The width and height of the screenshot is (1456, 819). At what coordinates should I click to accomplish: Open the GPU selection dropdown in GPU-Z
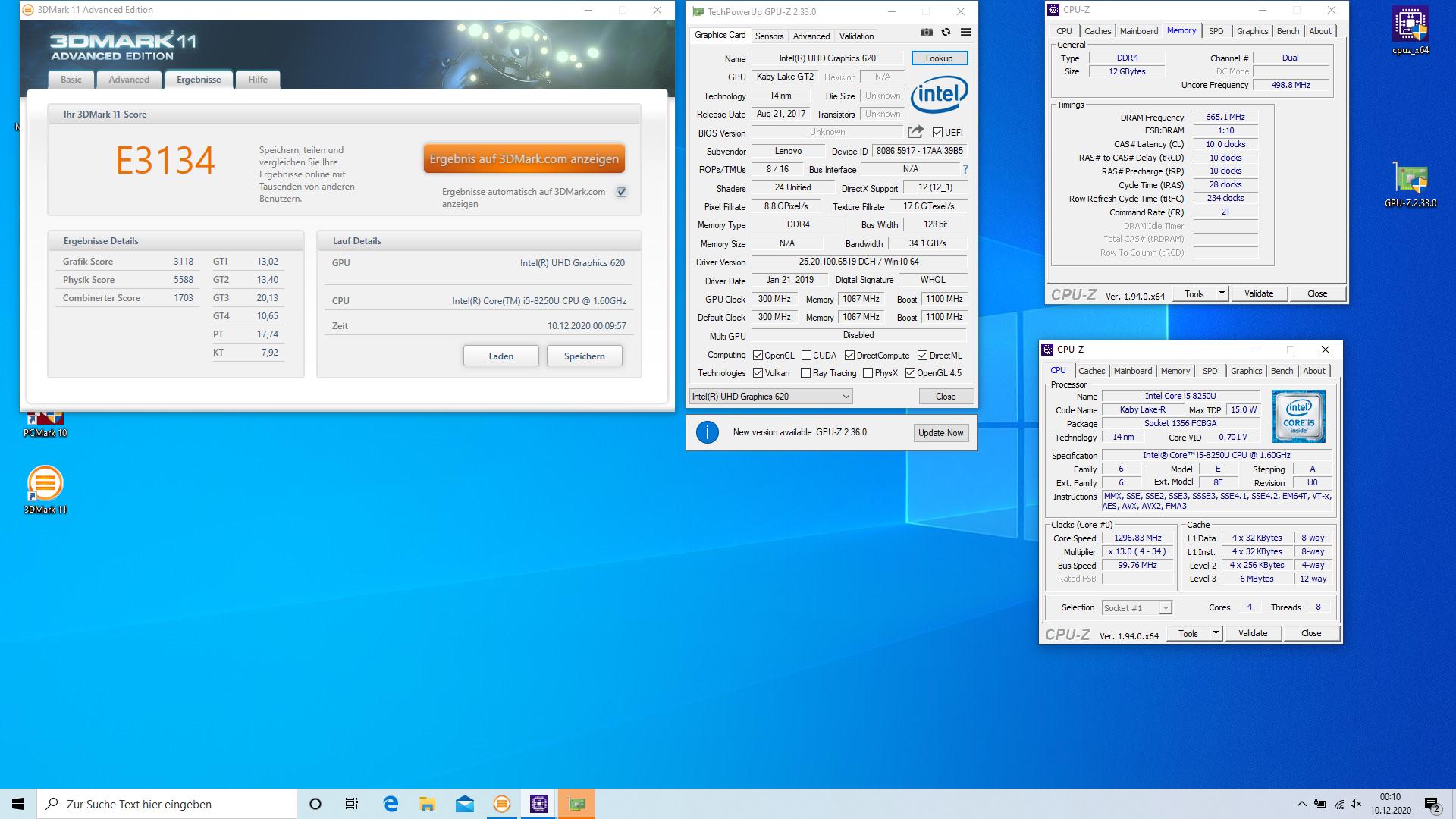771,397
